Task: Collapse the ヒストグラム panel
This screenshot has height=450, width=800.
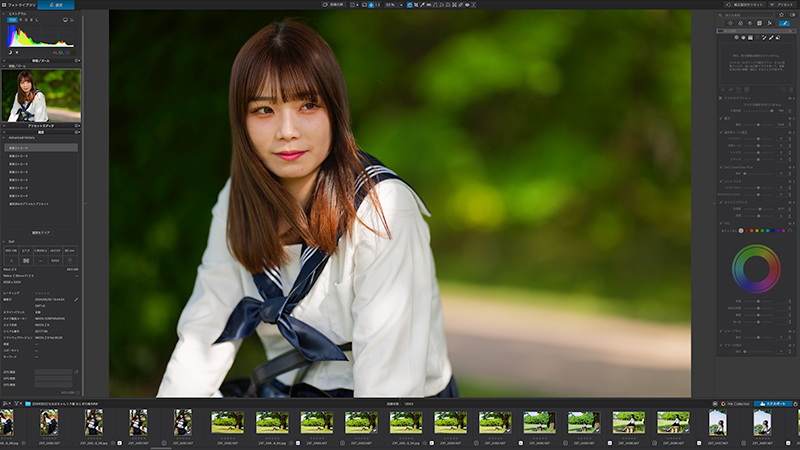Action: coord(4,14)
